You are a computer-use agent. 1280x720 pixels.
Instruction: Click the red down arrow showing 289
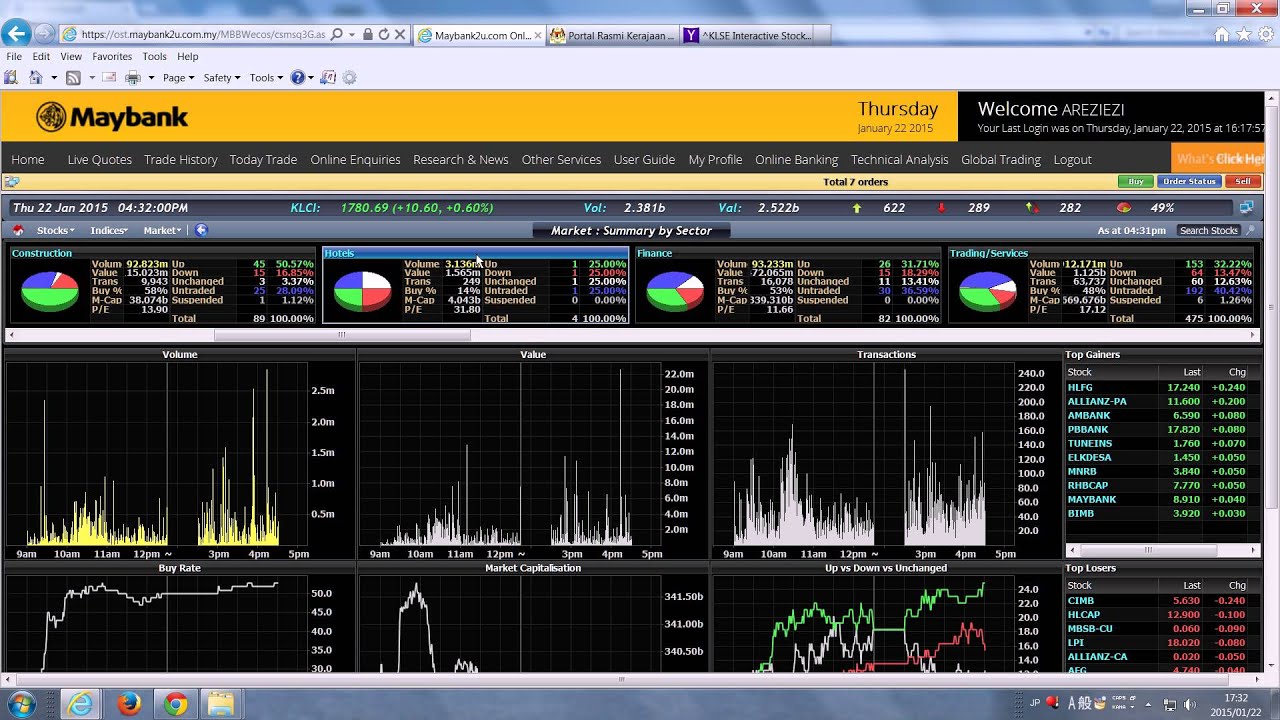click(941, 208)
